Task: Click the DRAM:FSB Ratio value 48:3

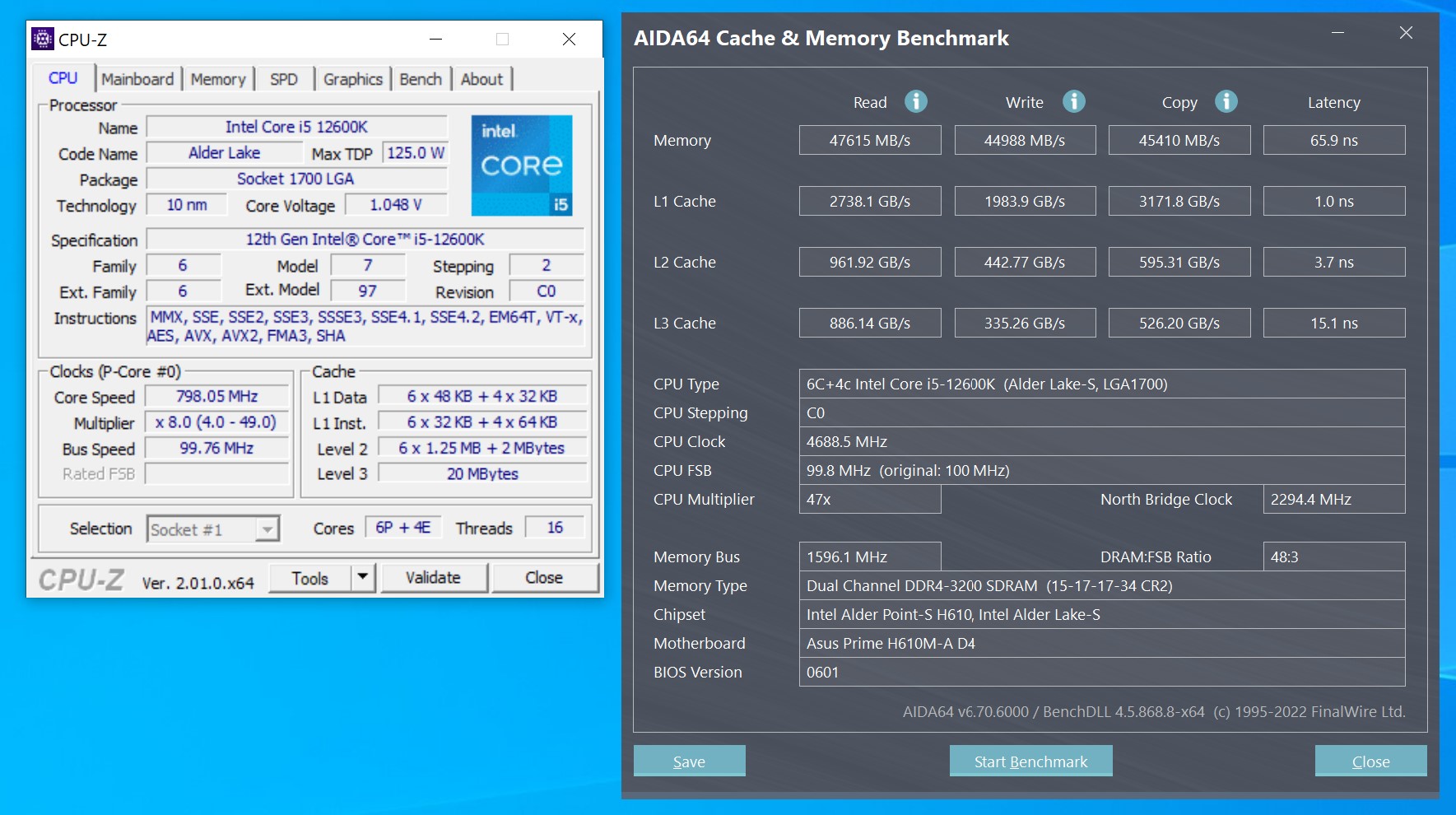Action: pyautogui.click(x=1334, y=557)
